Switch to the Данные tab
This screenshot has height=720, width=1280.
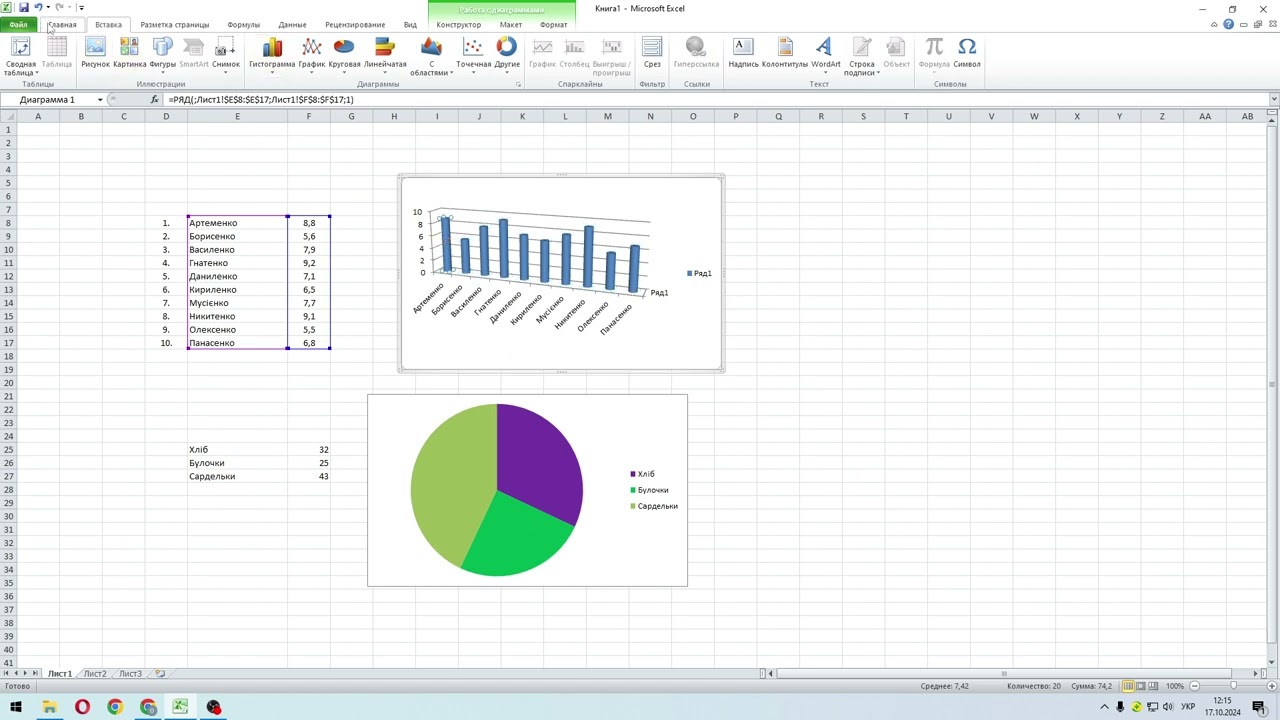293,24
